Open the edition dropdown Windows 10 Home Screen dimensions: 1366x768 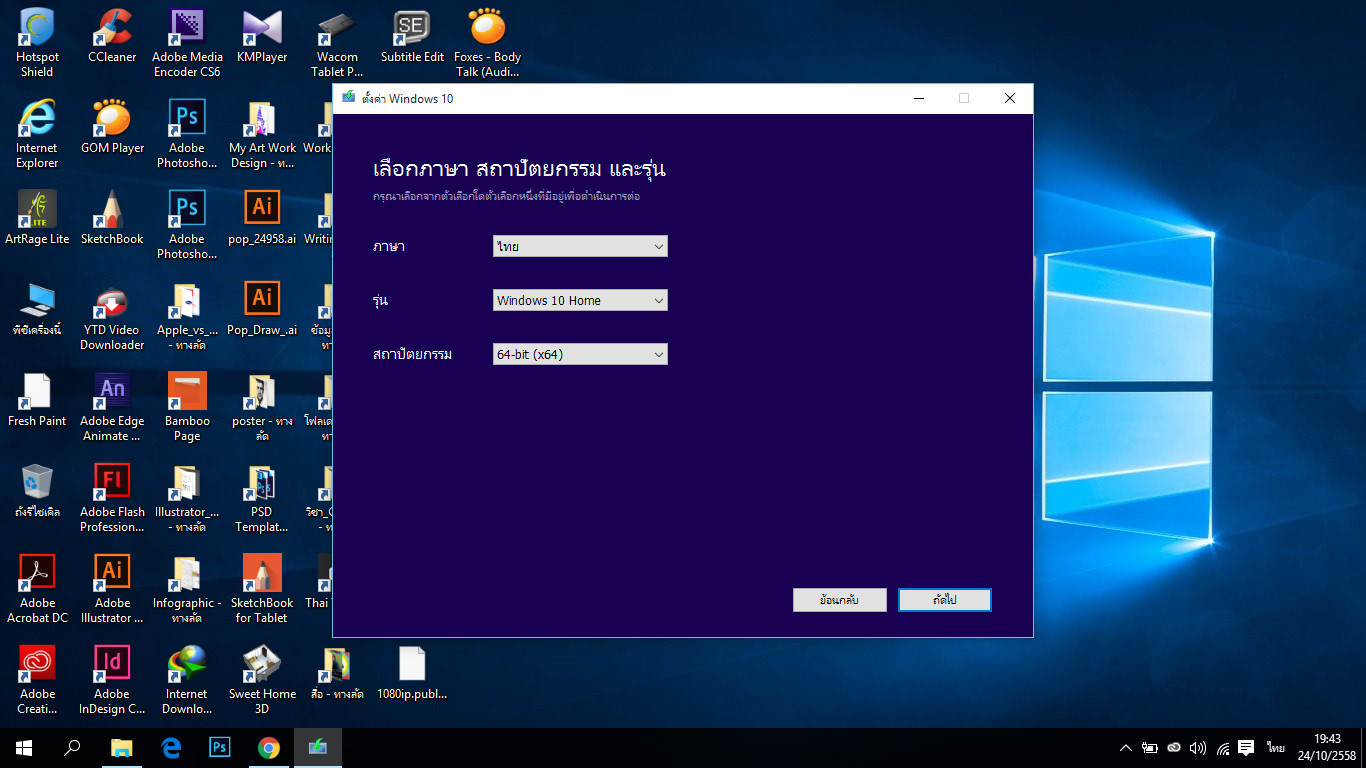point(580,300)
